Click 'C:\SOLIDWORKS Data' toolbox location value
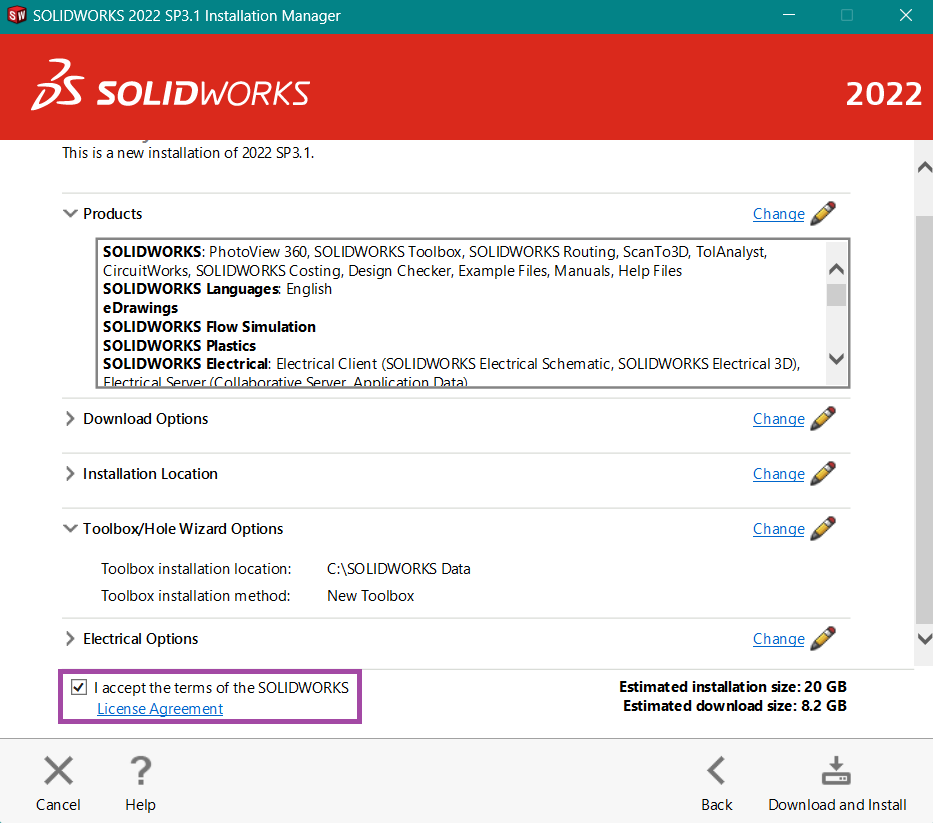Screen dimensions: 933x823 (399, 569)
